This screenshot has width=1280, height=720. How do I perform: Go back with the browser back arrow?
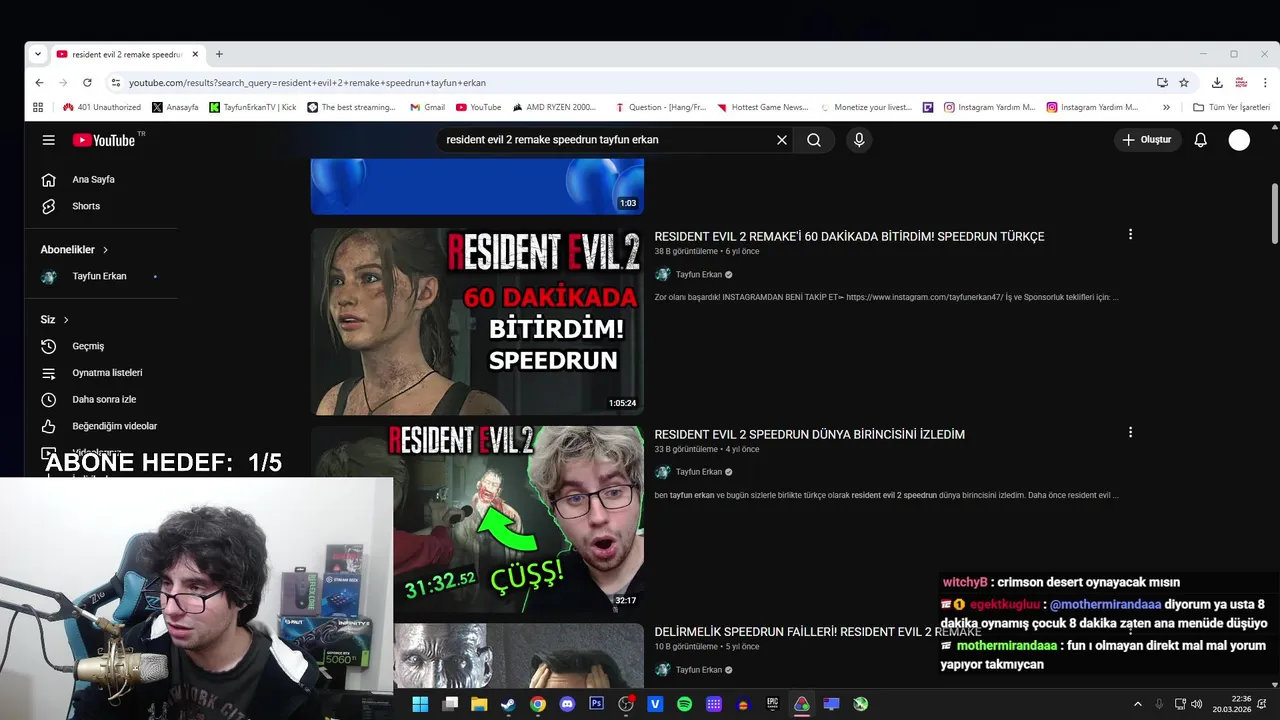click(x=39, y=83)
